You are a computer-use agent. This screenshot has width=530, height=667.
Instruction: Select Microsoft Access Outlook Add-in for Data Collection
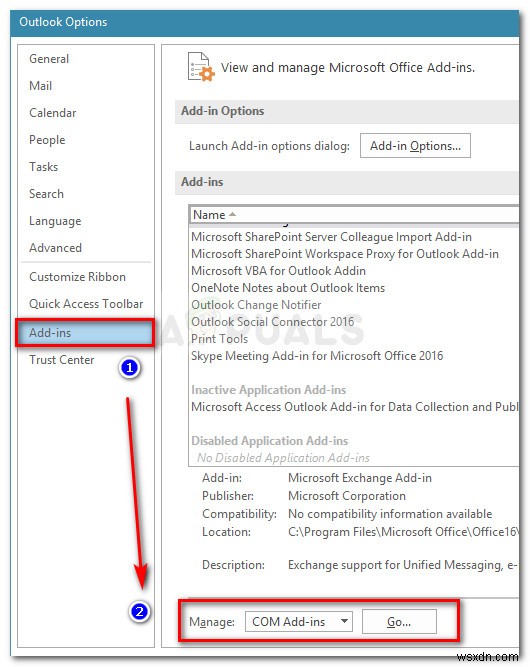[354, 407]
